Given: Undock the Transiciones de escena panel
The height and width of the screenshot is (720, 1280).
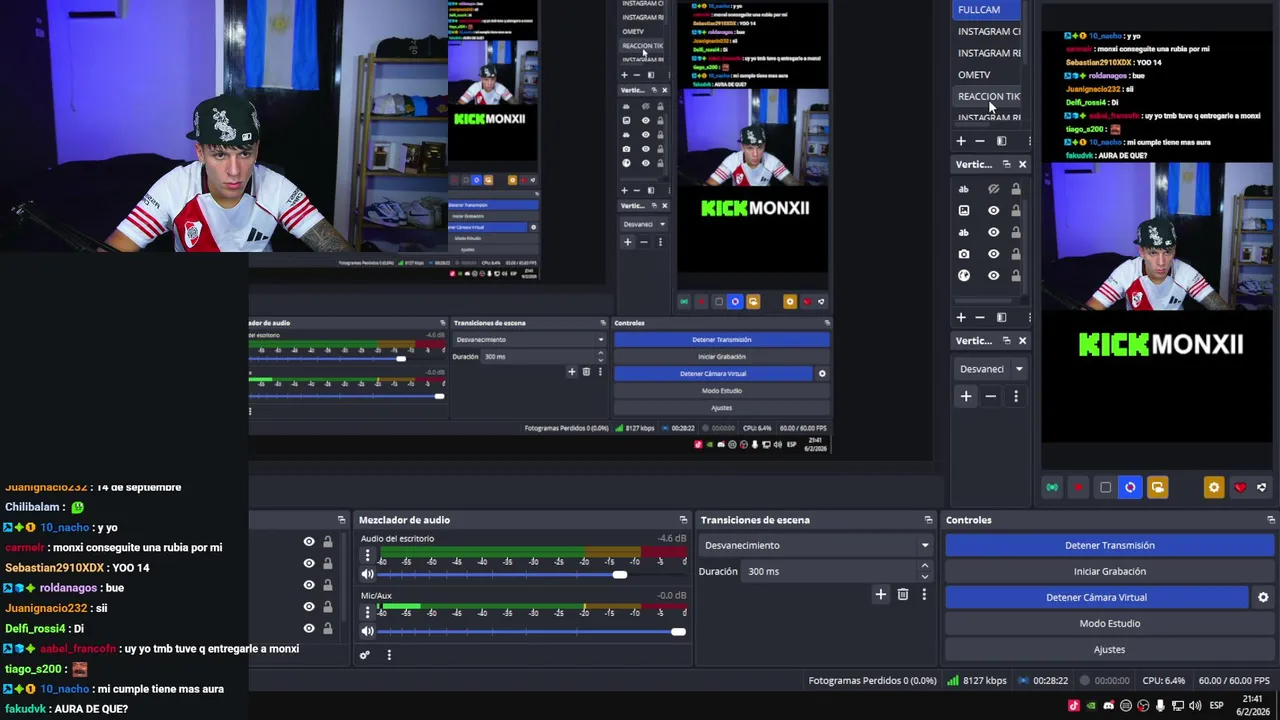Looking at the screenshot, I should tap(928, 520).
